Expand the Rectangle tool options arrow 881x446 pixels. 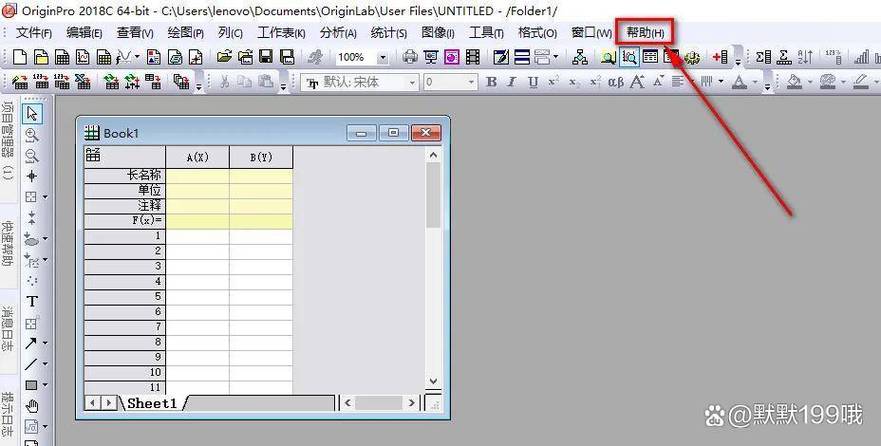tap(45, 385)
